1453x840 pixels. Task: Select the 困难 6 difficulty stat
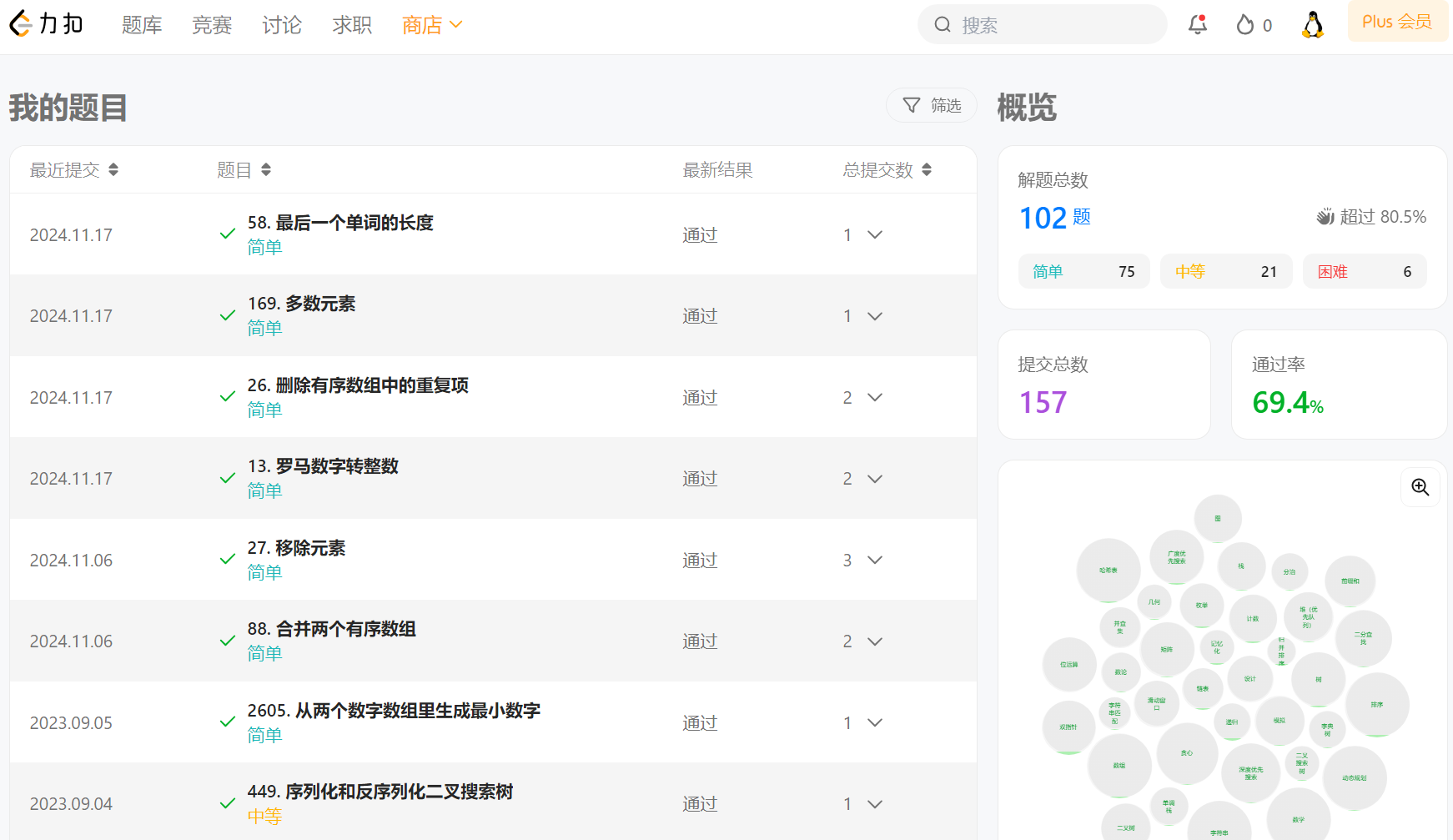[x=1365, y=272]
